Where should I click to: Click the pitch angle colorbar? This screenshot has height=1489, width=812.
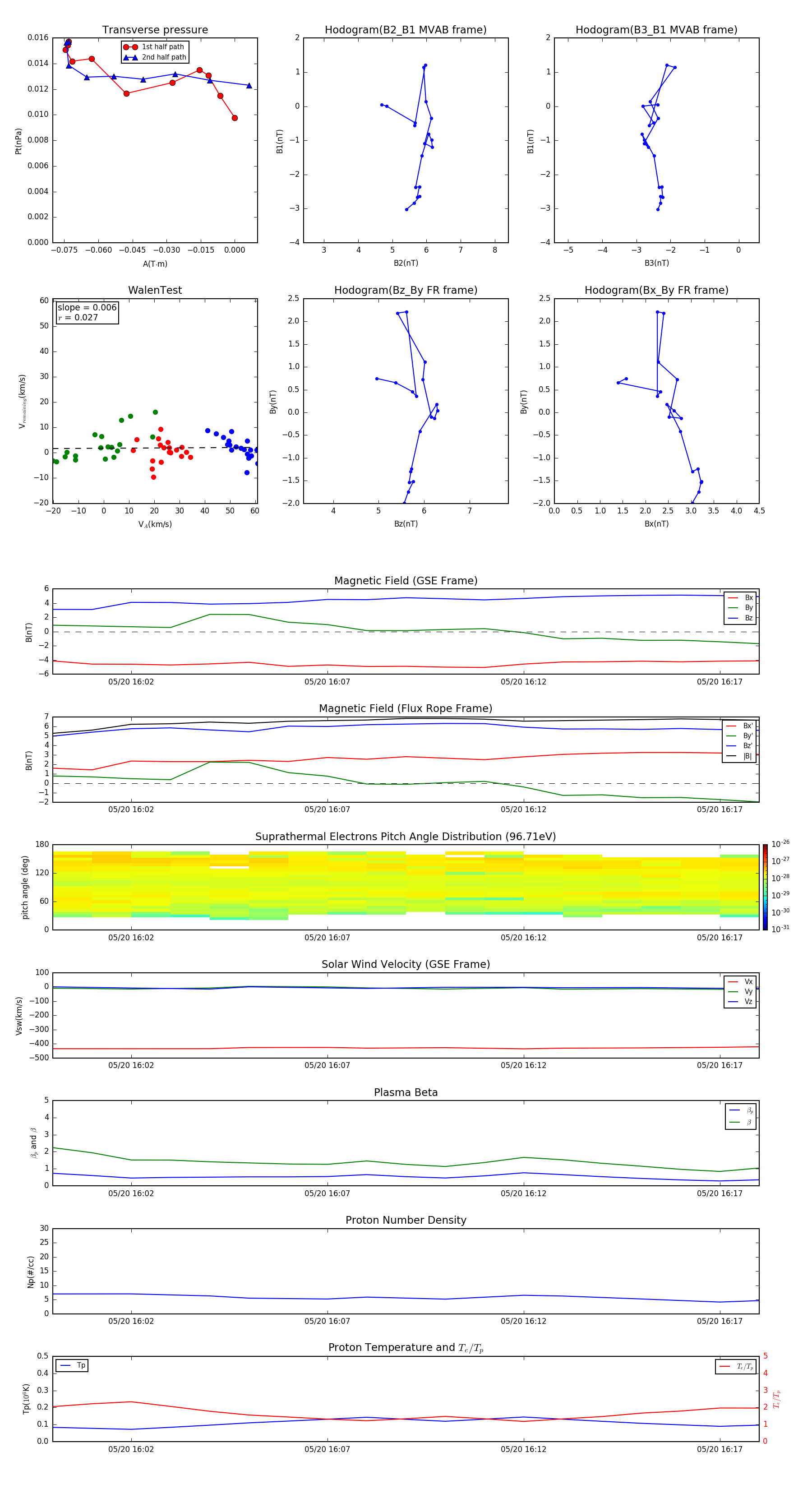(765, 887)
